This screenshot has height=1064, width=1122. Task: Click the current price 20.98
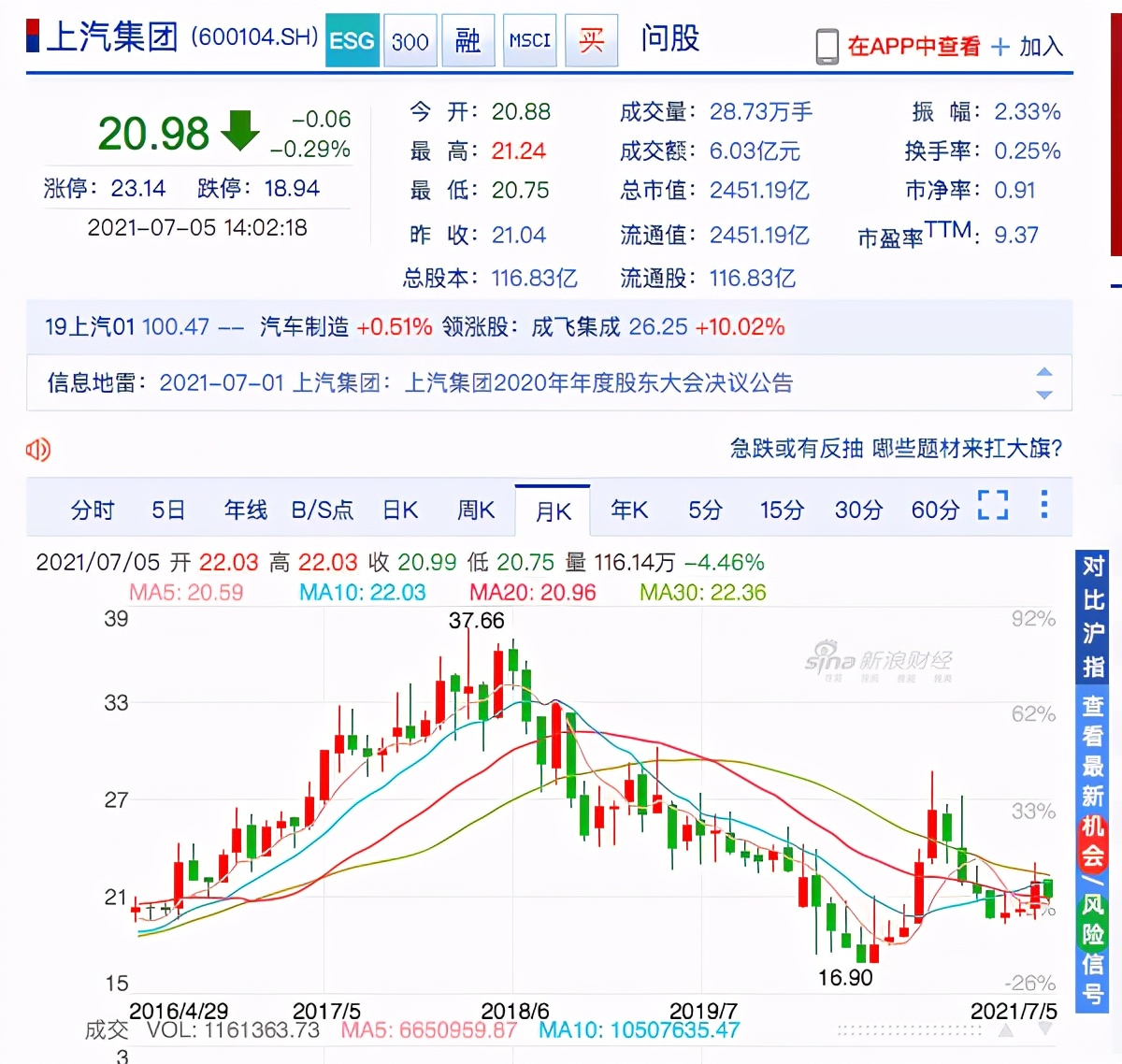pos(153,133)
